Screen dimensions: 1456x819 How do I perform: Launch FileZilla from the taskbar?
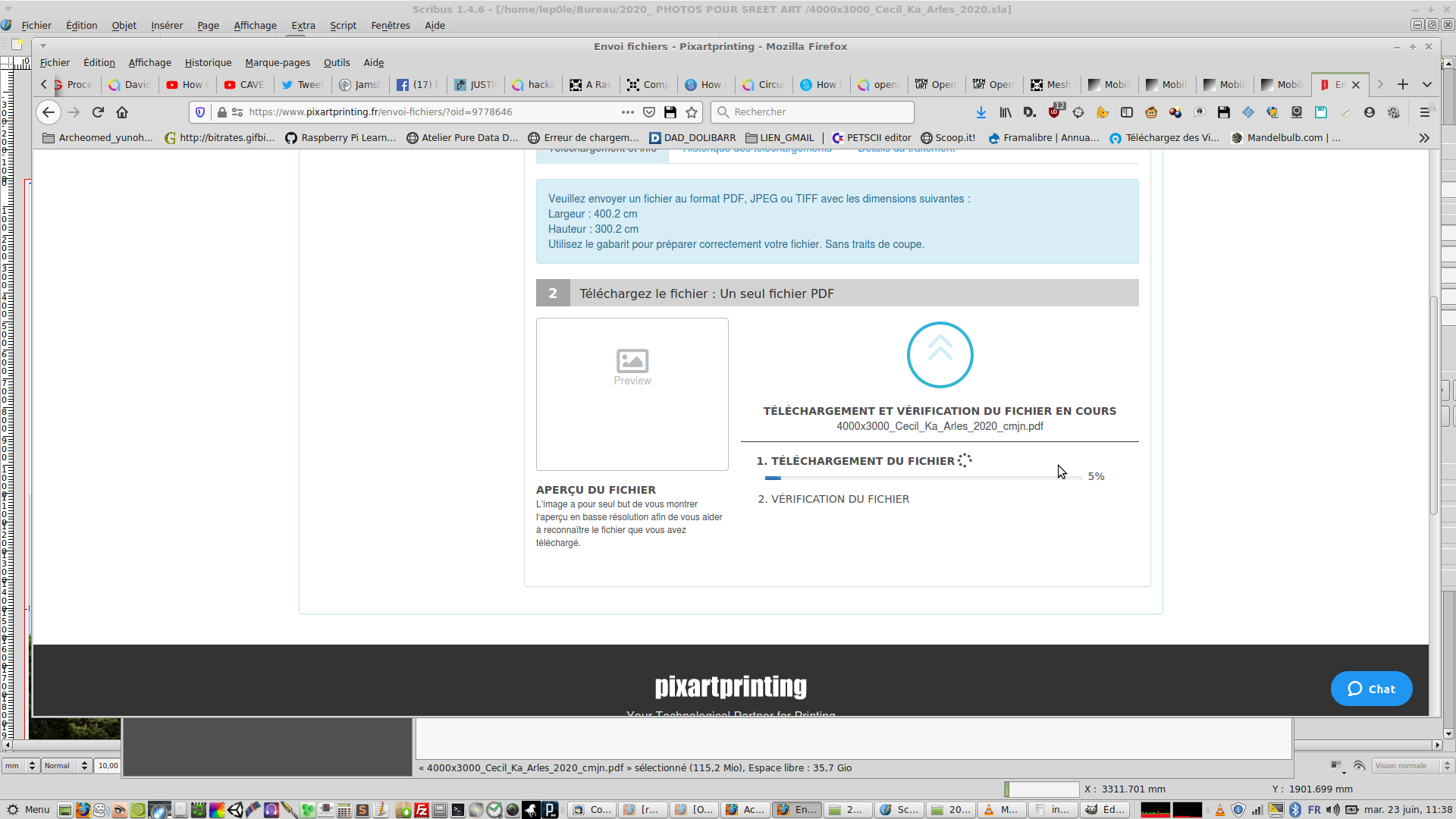tap(422, 810)
